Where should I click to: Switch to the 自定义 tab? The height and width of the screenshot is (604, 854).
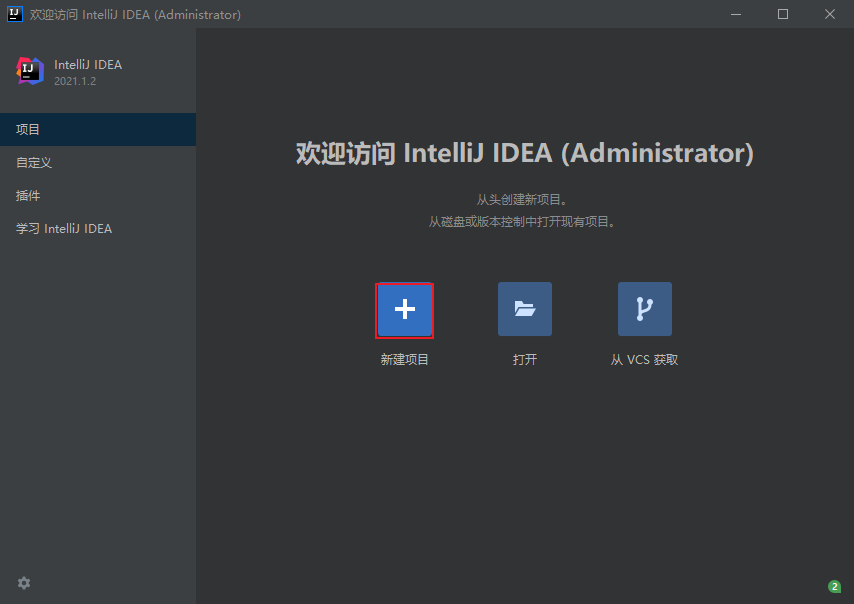tap(34, 163)
